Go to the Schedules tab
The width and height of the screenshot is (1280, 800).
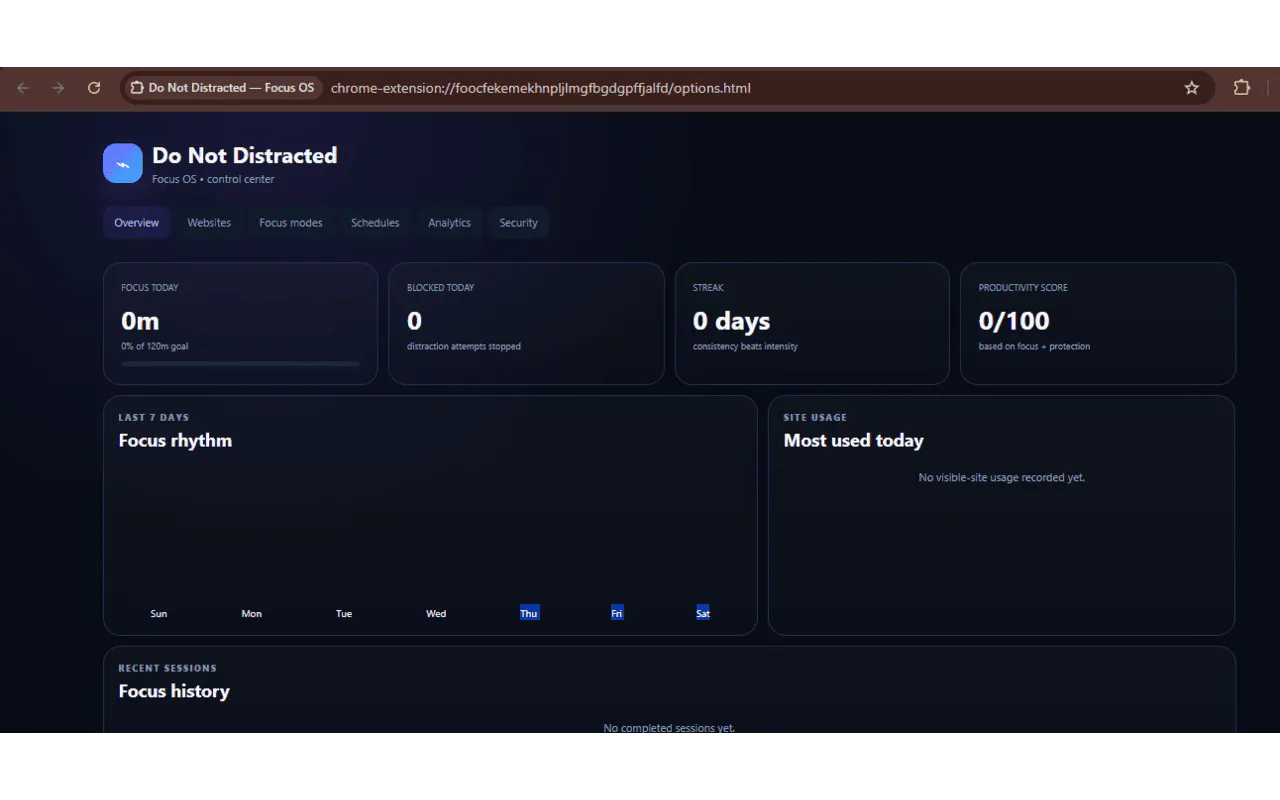(x=375, y=223)
